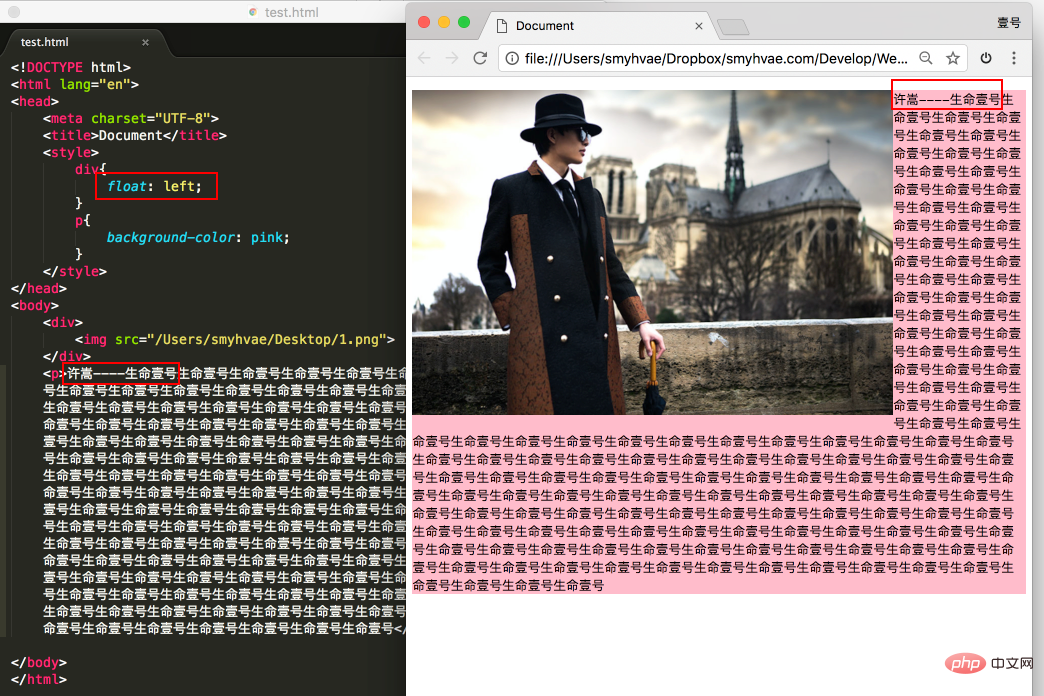
Task: Click the site info icon in address bar
Action: coord(512,59)
